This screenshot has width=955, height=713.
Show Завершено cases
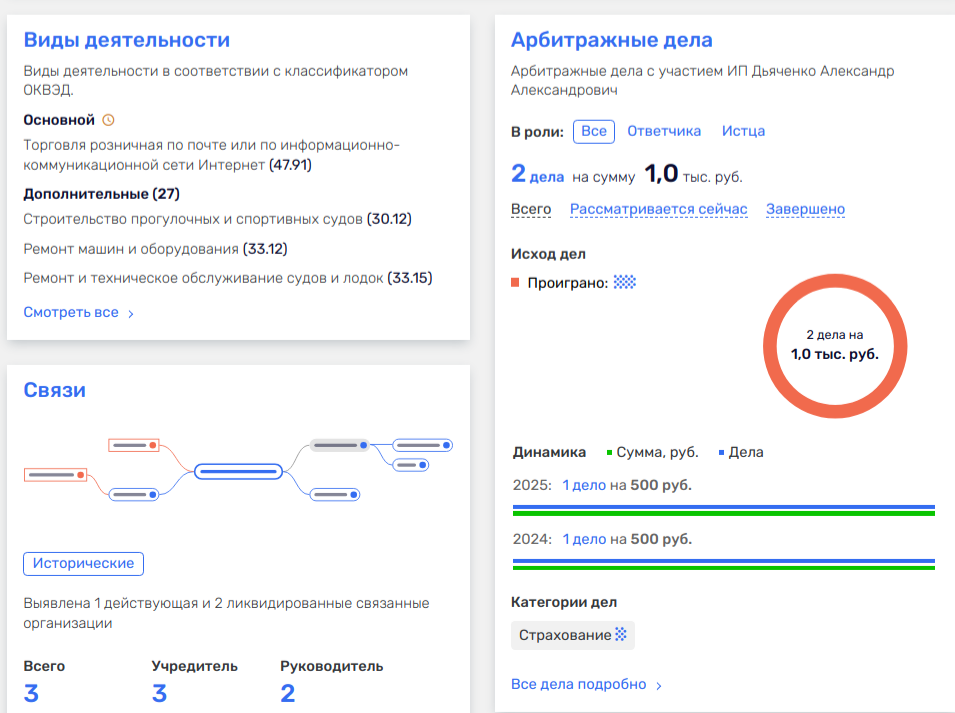pos(805,209)
